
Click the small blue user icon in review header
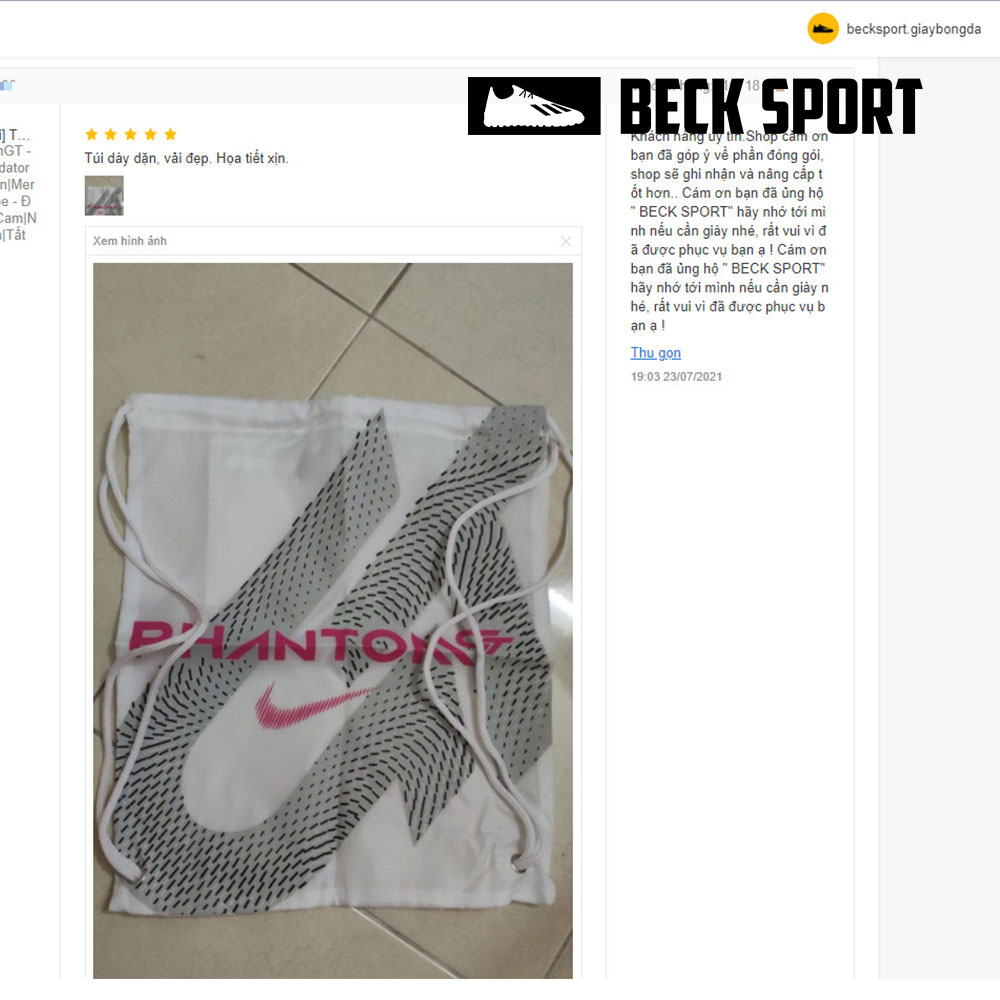[x=7, y=85]
